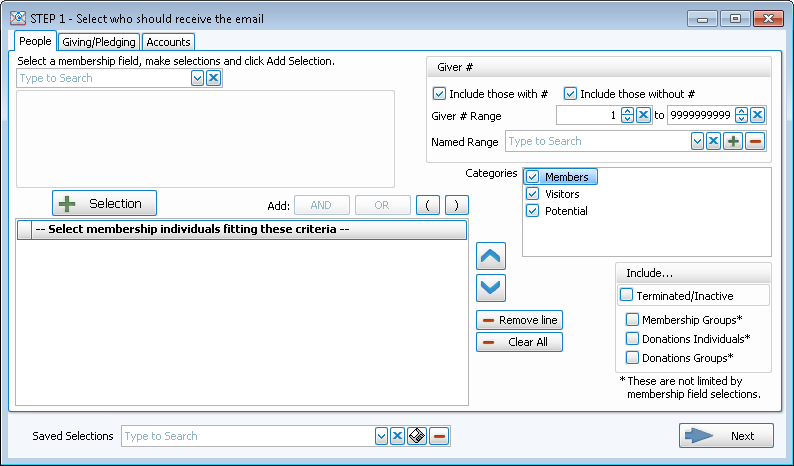
Task: Switch to the Giving/Pledging tab
Action: pos(98,42)
